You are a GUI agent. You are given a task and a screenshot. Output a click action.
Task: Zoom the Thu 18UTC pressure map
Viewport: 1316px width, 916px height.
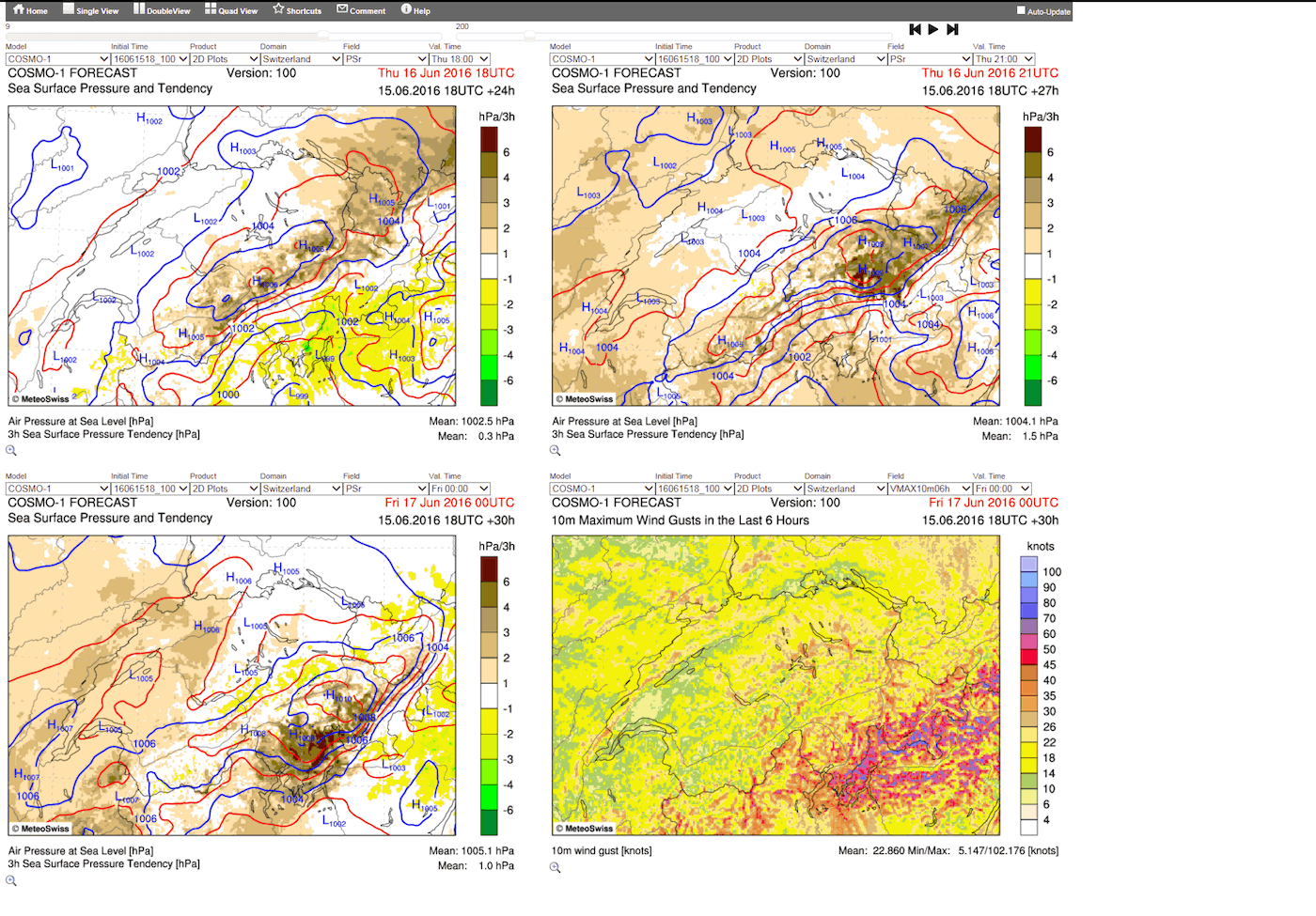(11, 451)
